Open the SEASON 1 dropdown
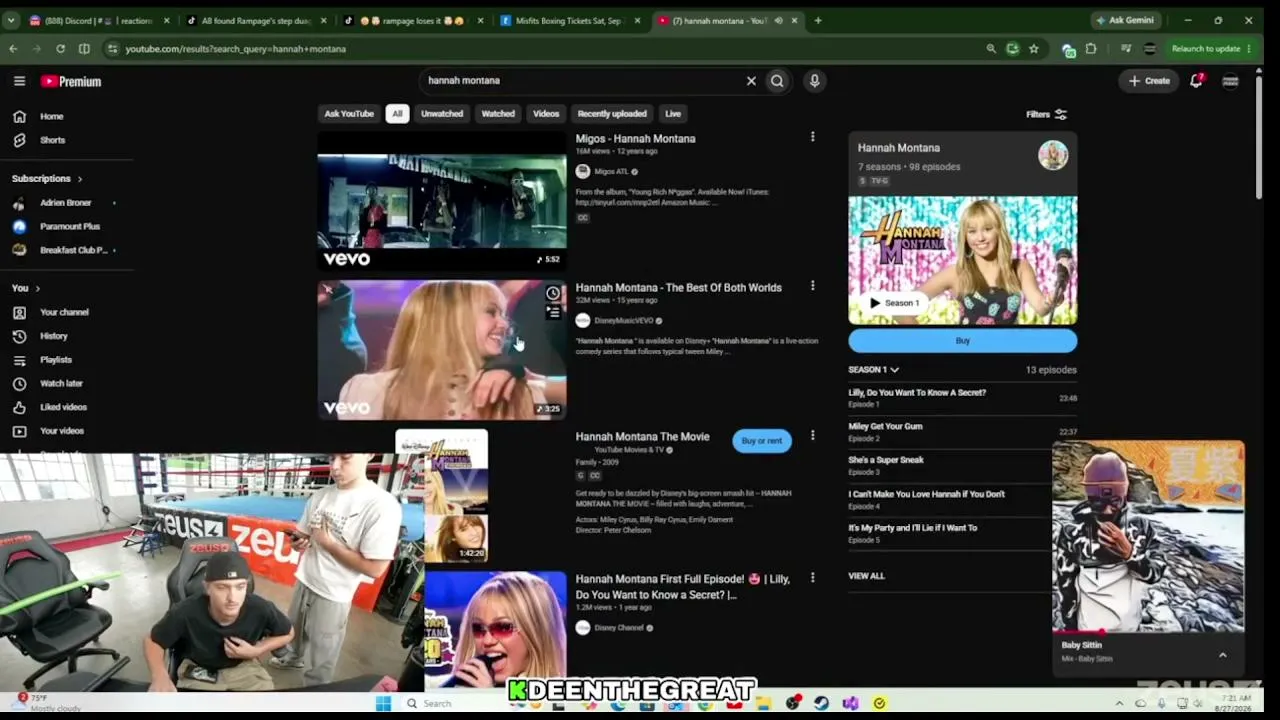 point(873,370)
